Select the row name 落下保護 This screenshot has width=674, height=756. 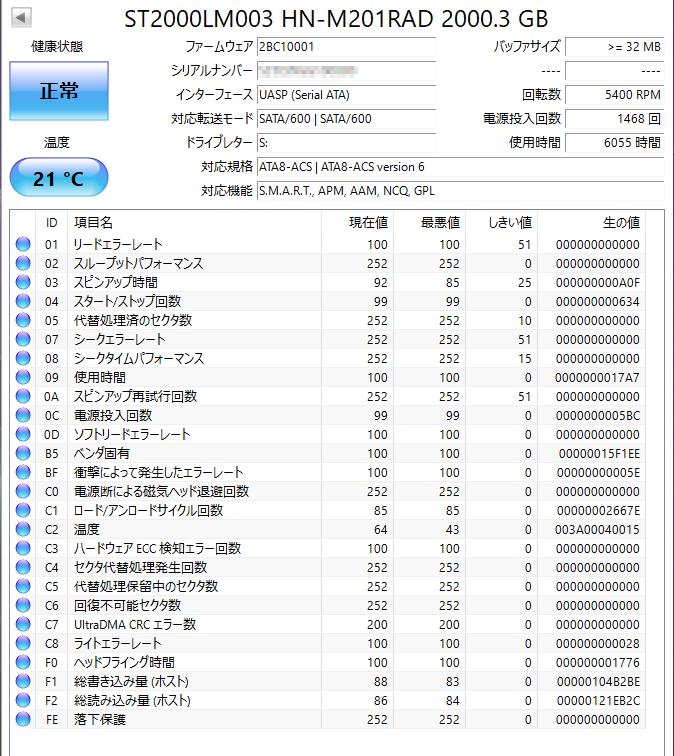point(99,719)
